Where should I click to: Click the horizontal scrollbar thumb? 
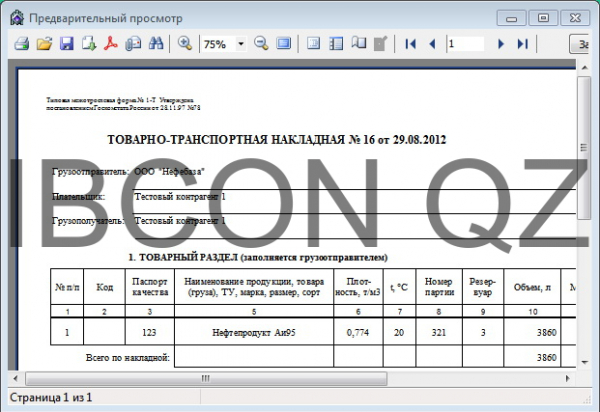tap(206, 378)
